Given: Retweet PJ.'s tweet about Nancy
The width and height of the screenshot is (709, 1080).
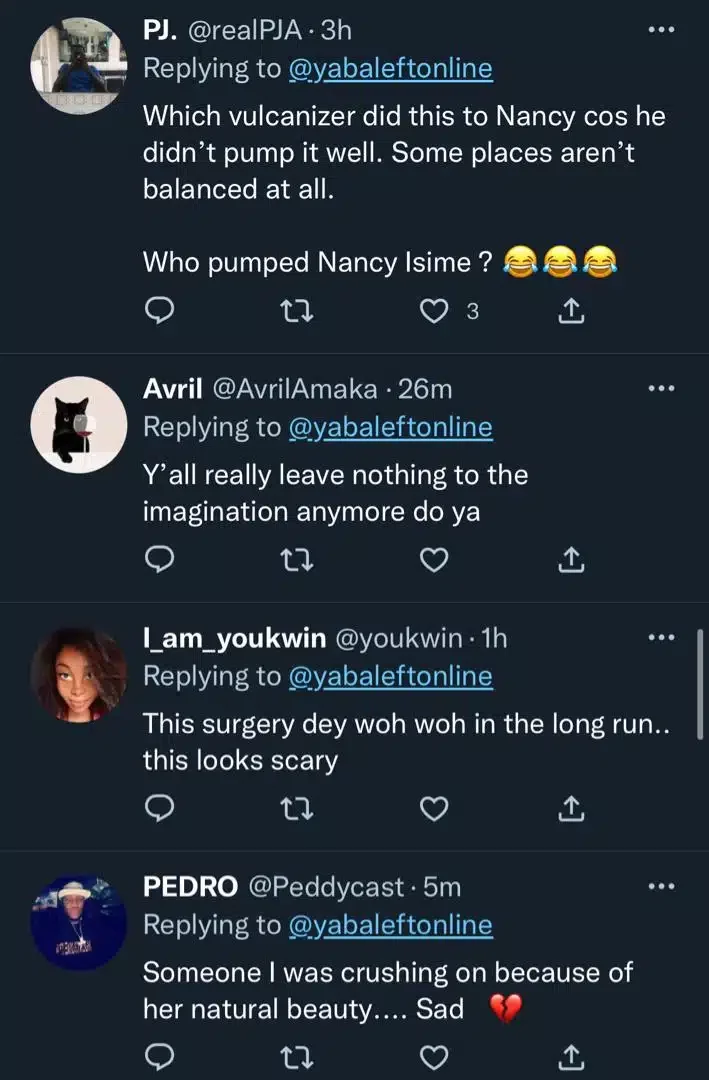Looking at the screenshot, I should coord(295,313).
